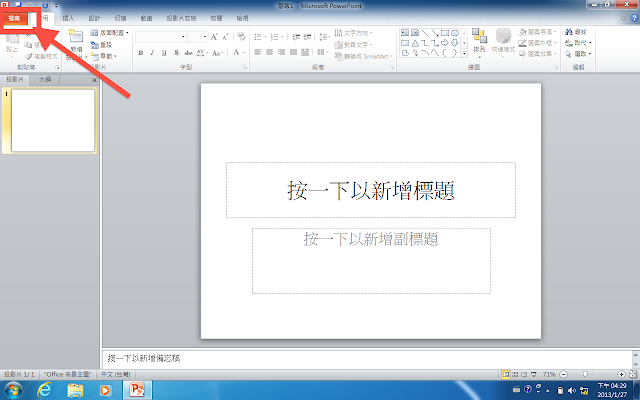Viewport: 640px width, 400px height.
Task: Switch to 大綱 (Outline) pane tab
Action: pyautogui.click(x=45, y=80)
